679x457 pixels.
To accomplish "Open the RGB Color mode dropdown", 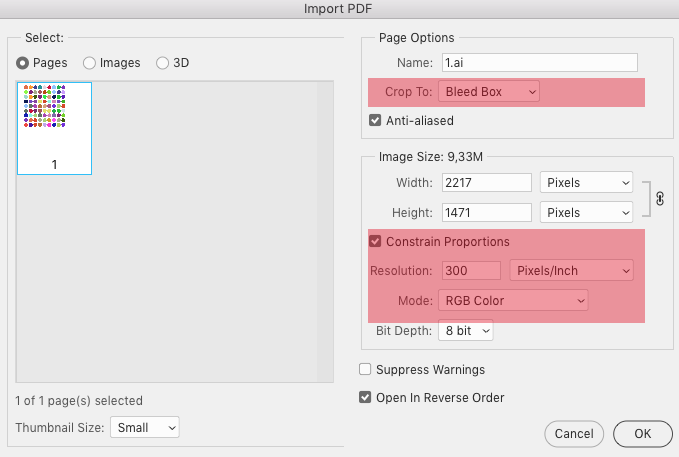I will pyautogui.click(x=512, y=300).
